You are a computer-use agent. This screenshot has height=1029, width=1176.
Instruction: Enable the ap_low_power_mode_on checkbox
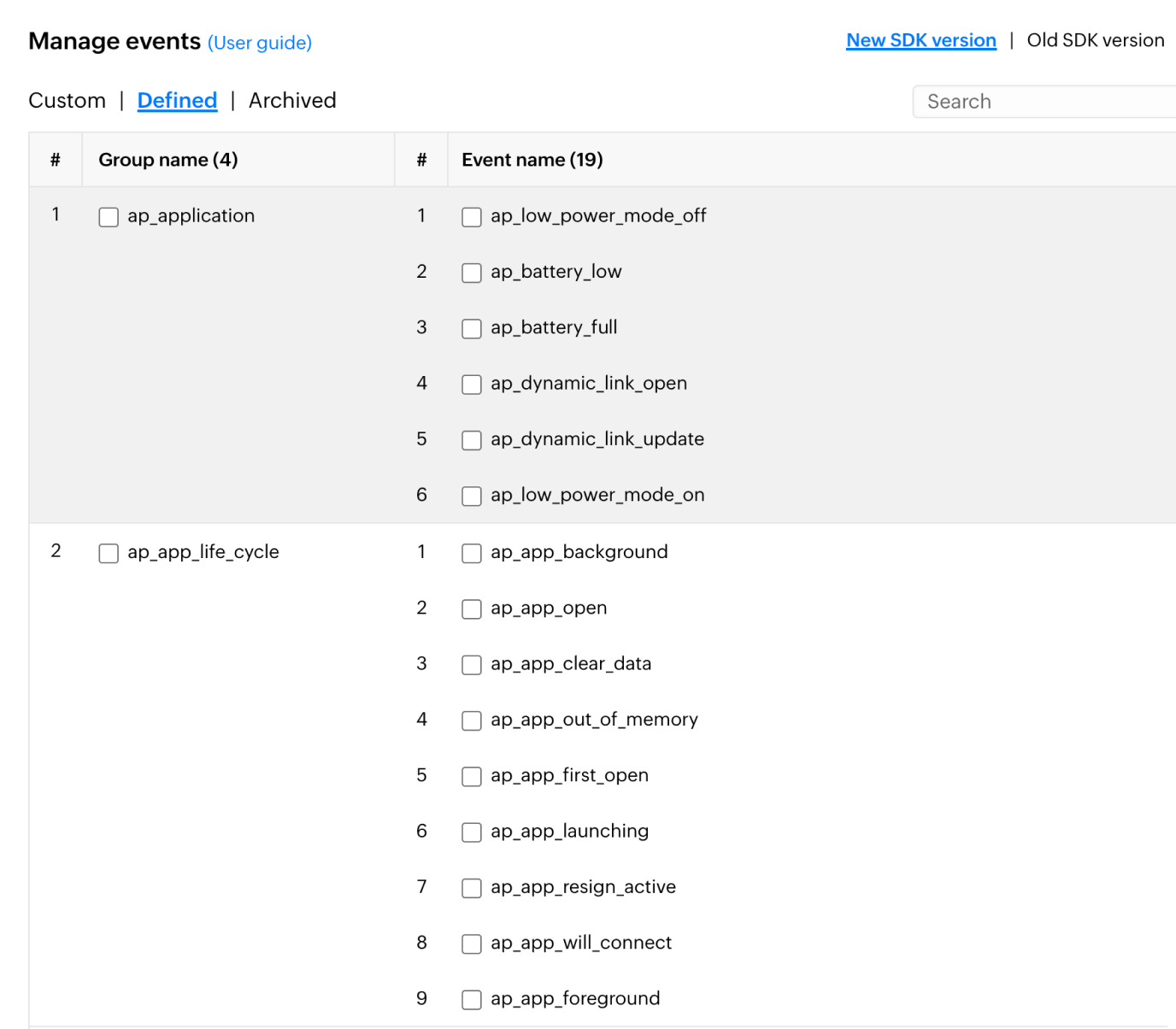tap(472, 496)
